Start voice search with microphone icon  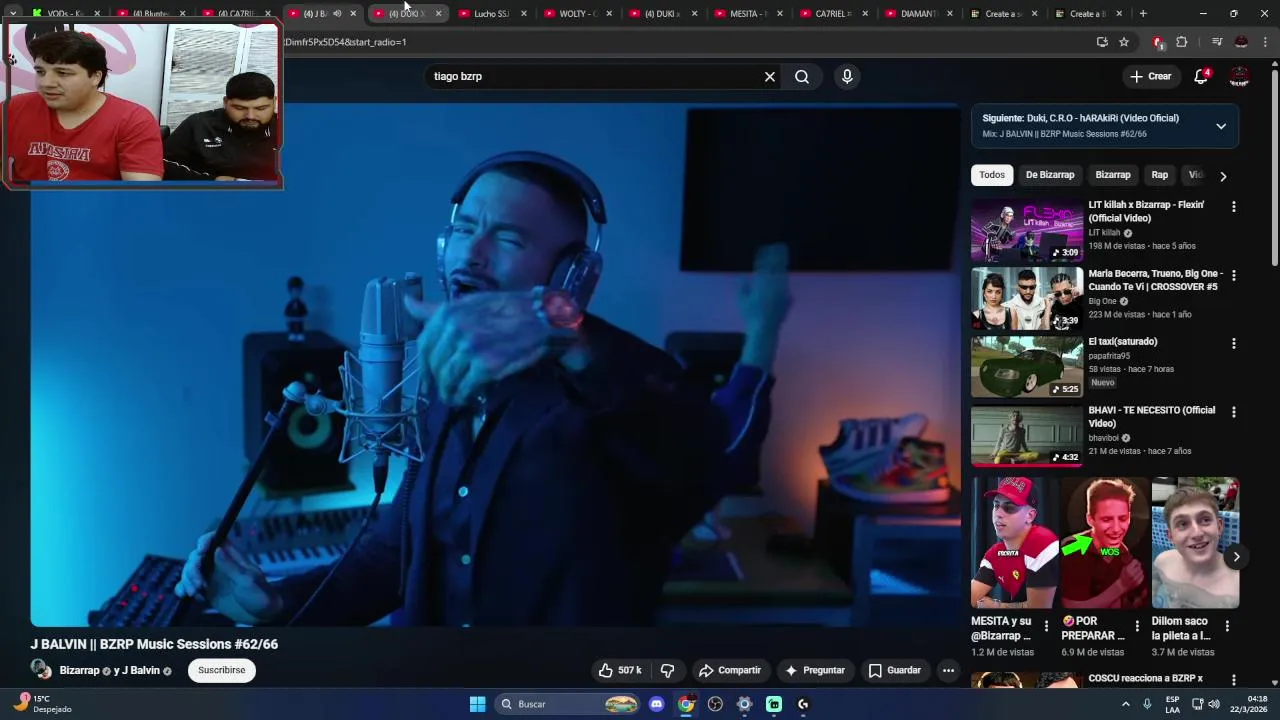(847, 77)
